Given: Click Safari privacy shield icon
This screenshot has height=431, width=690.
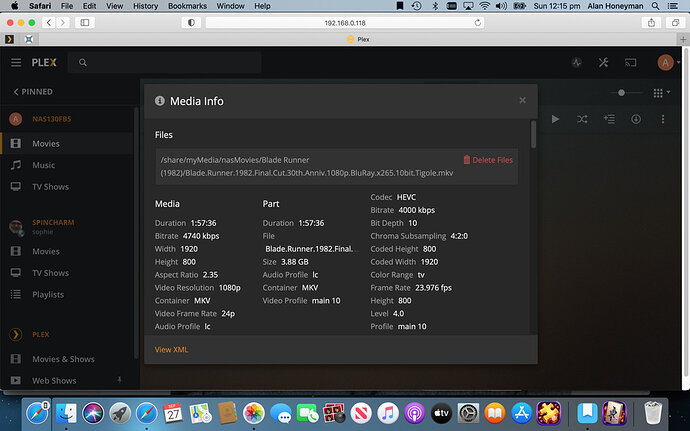Looking at the screenshot, I should pos(191,22).
